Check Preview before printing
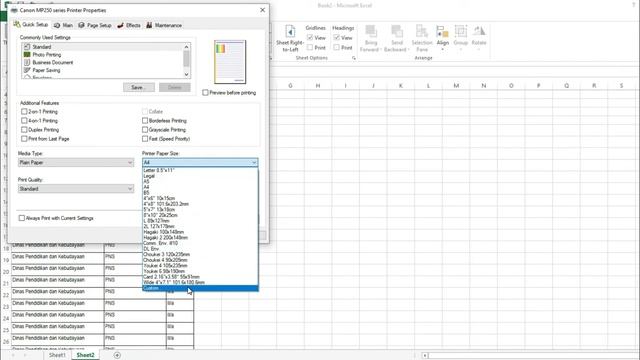Viewport: 640px width, 360px height. coord(205,93)
